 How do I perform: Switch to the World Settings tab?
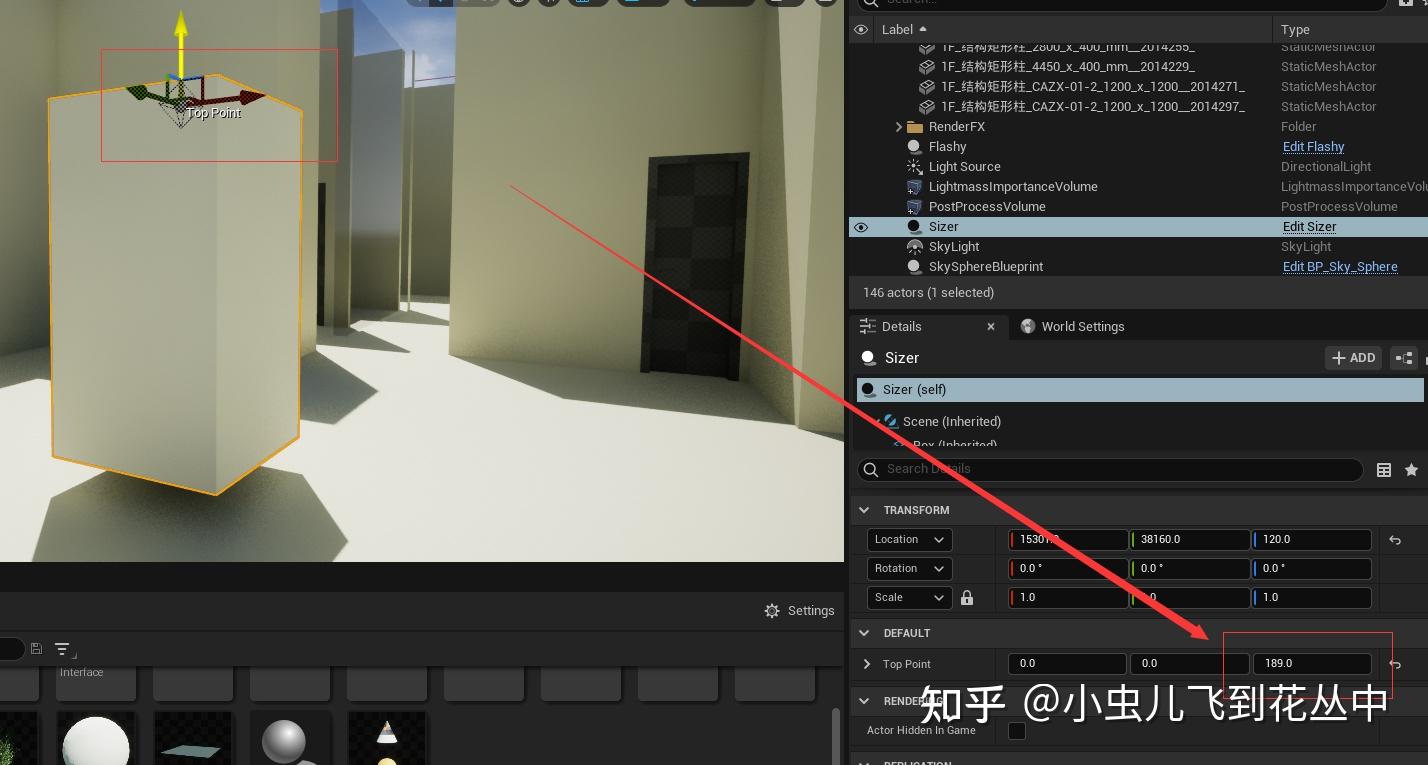click(1082, 326)
